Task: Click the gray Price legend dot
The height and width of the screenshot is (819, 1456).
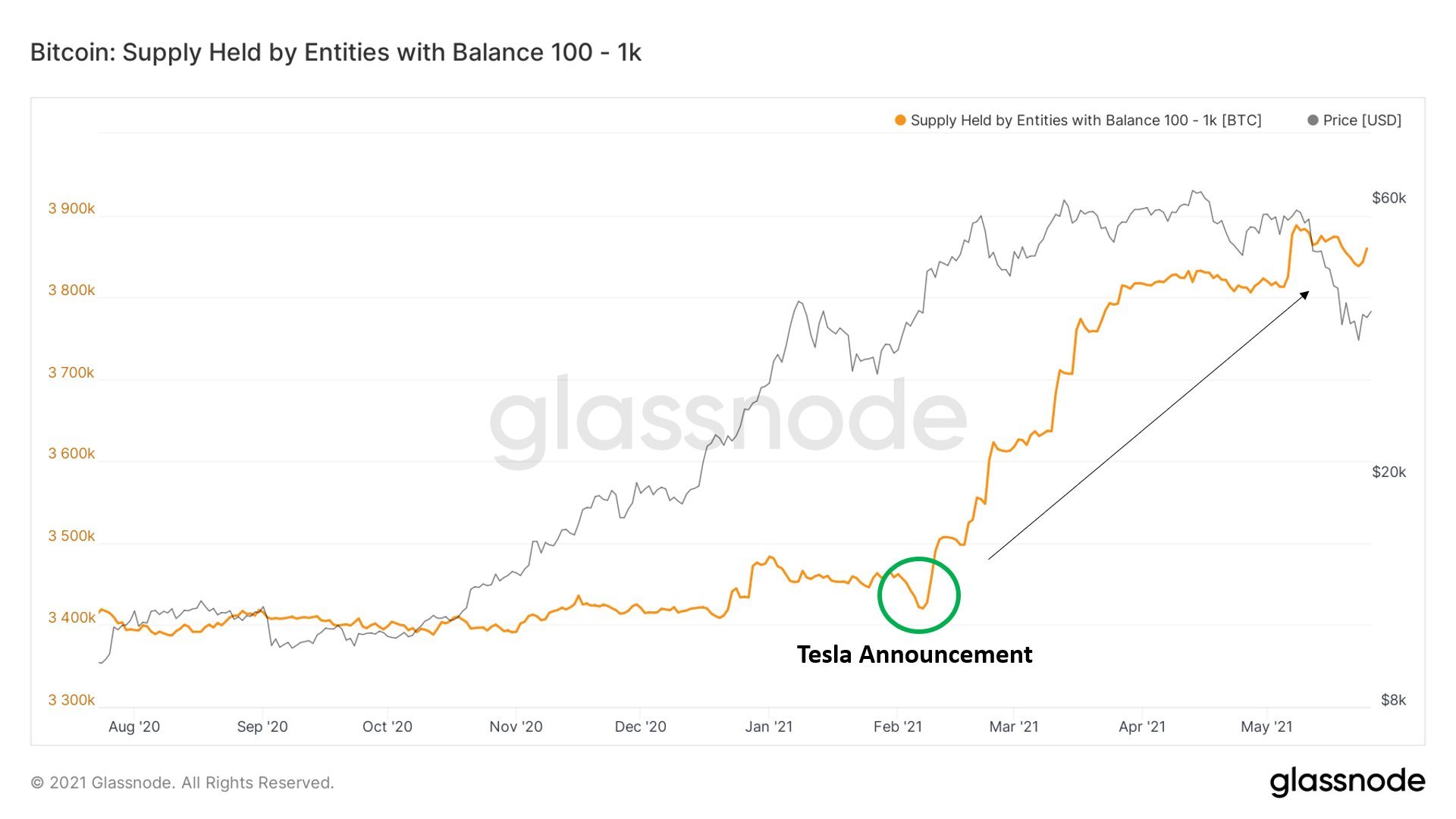Action: (1313, 121)
